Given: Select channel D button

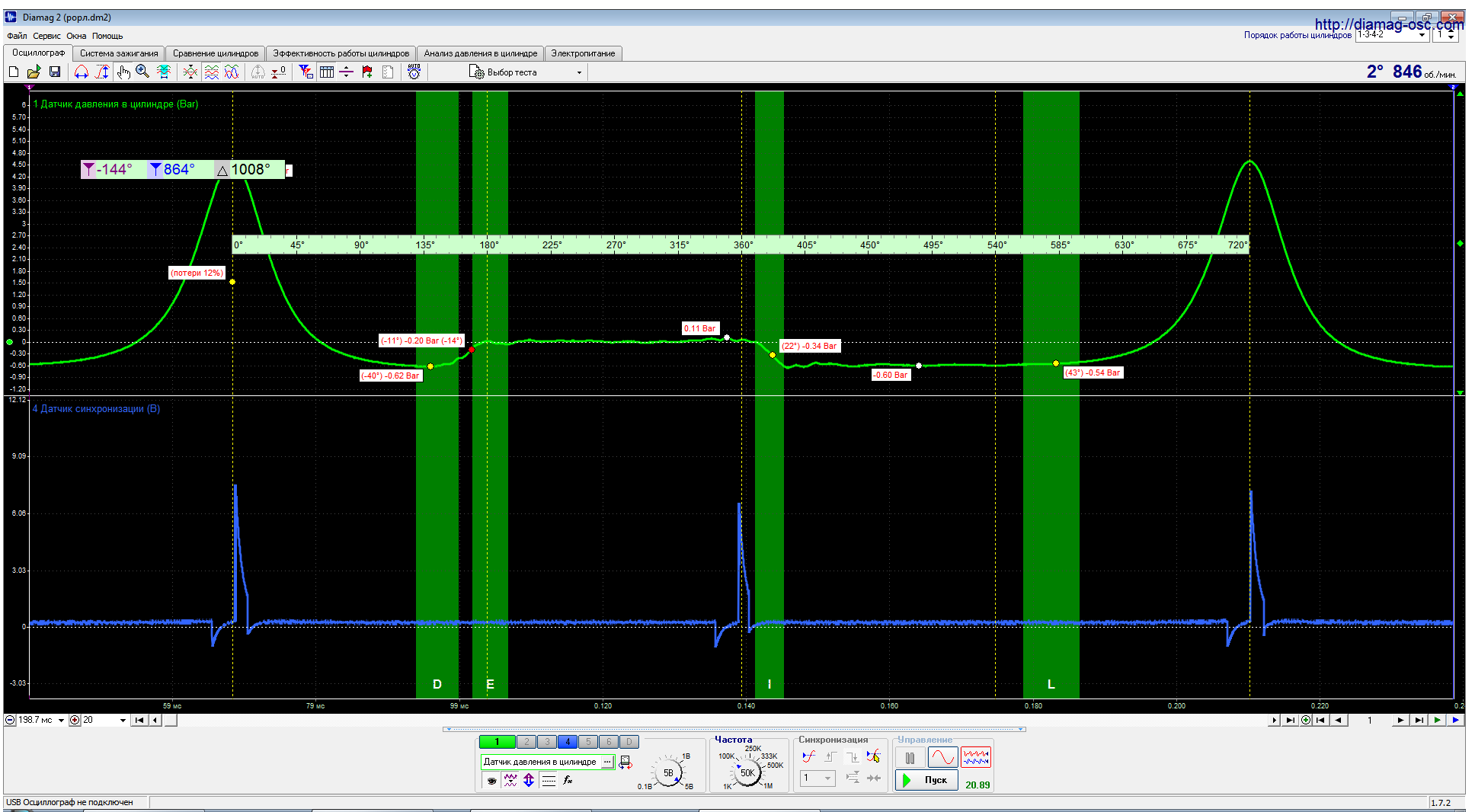Looking at the screenshot, I should click(629, 742).
